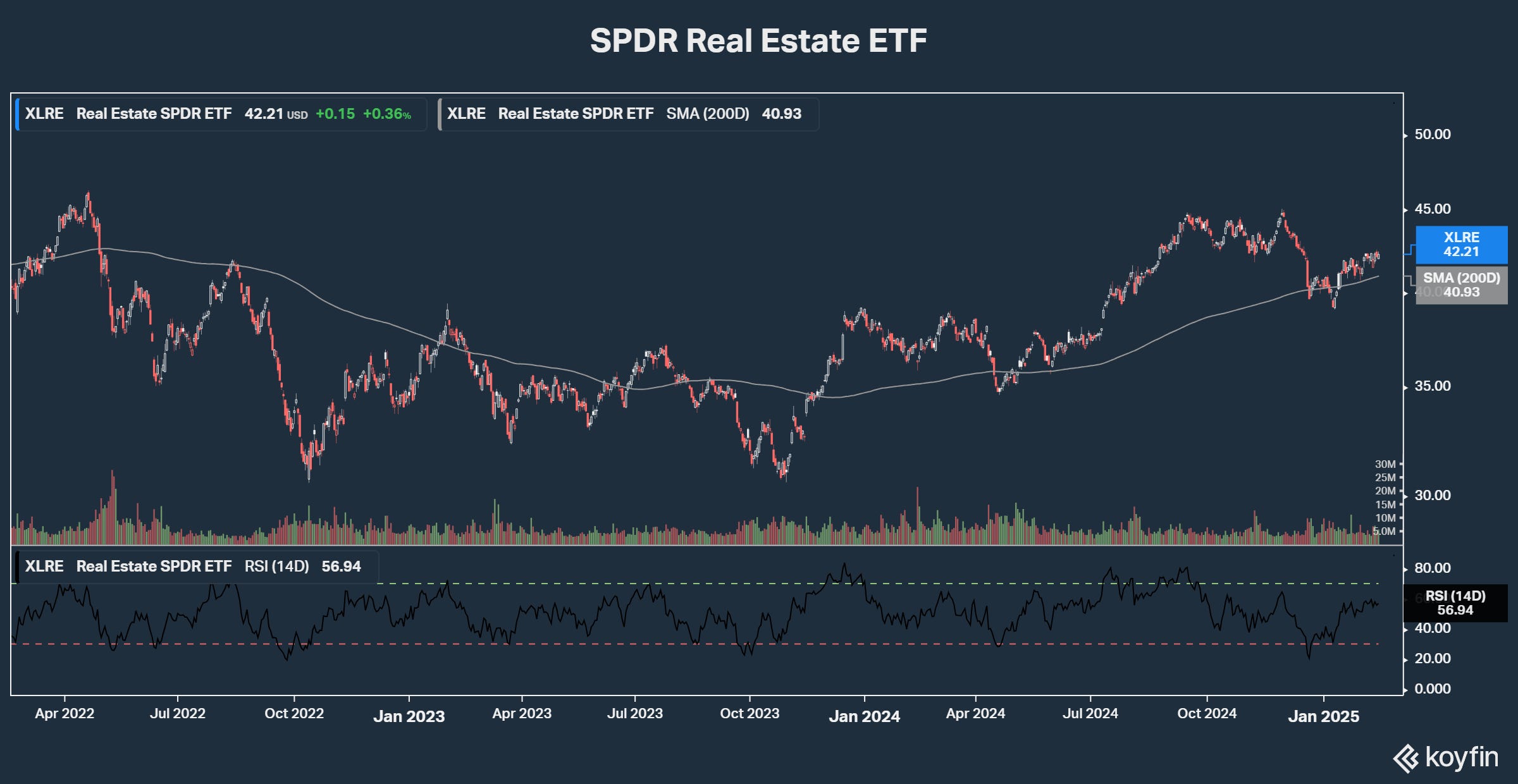The height and width of the screenshot is (784, 1518).
Task: Click the Jul 2023 date label
Action: [635, 713]
